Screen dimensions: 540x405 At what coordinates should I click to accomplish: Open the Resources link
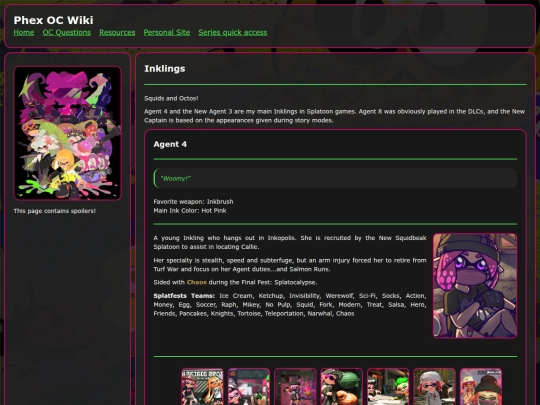pyautogui.click(x=117, y=32)
